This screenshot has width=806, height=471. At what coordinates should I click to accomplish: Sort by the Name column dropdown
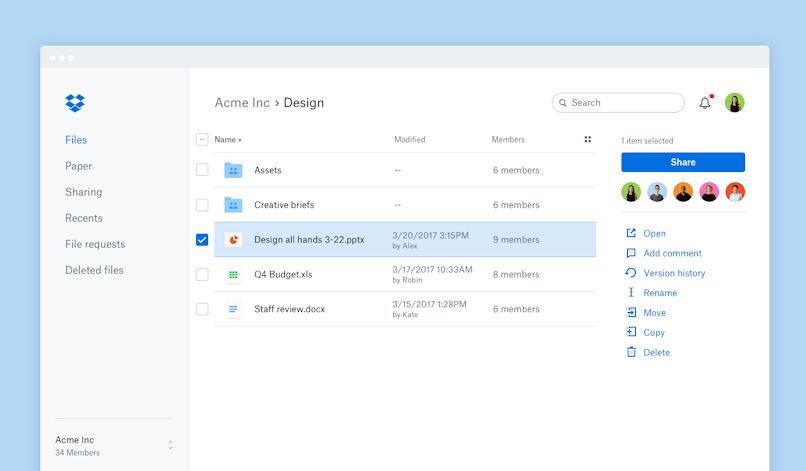point(228,139)
